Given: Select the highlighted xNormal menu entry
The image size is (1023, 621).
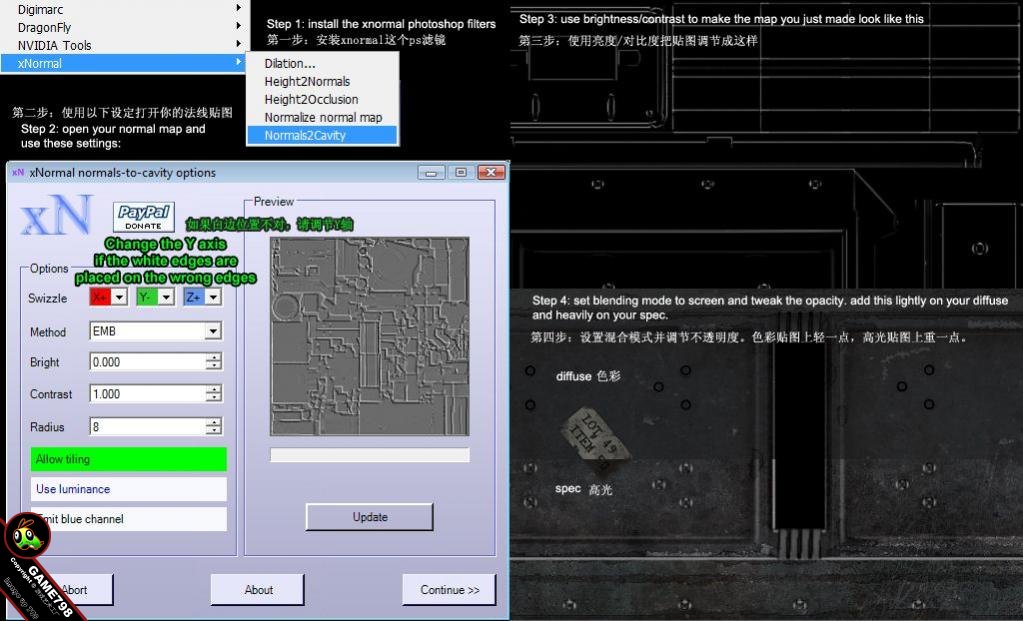Looking at the screenshot, I should (124, 63).
